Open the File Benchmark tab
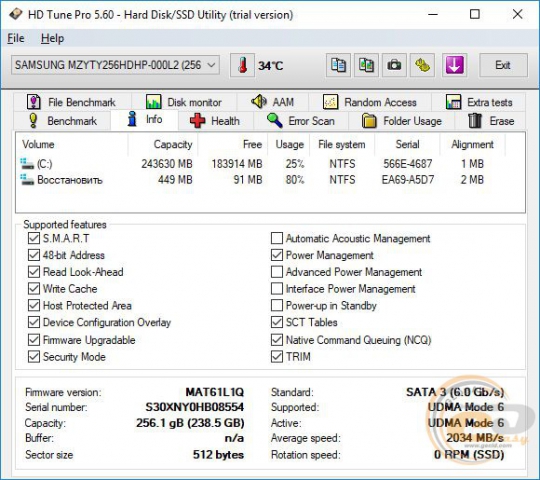This screenshot has width=540, height=480. coord(72,102)
